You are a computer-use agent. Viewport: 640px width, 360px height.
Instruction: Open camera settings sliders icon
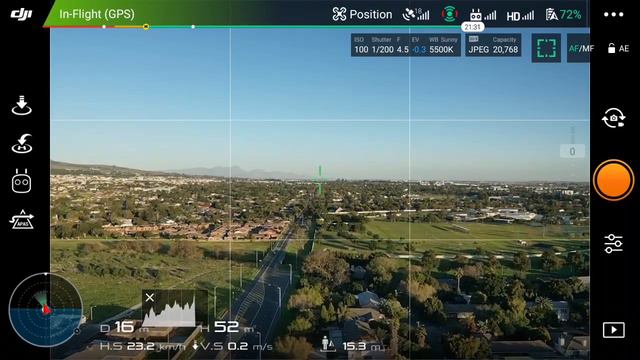(613, 244)
